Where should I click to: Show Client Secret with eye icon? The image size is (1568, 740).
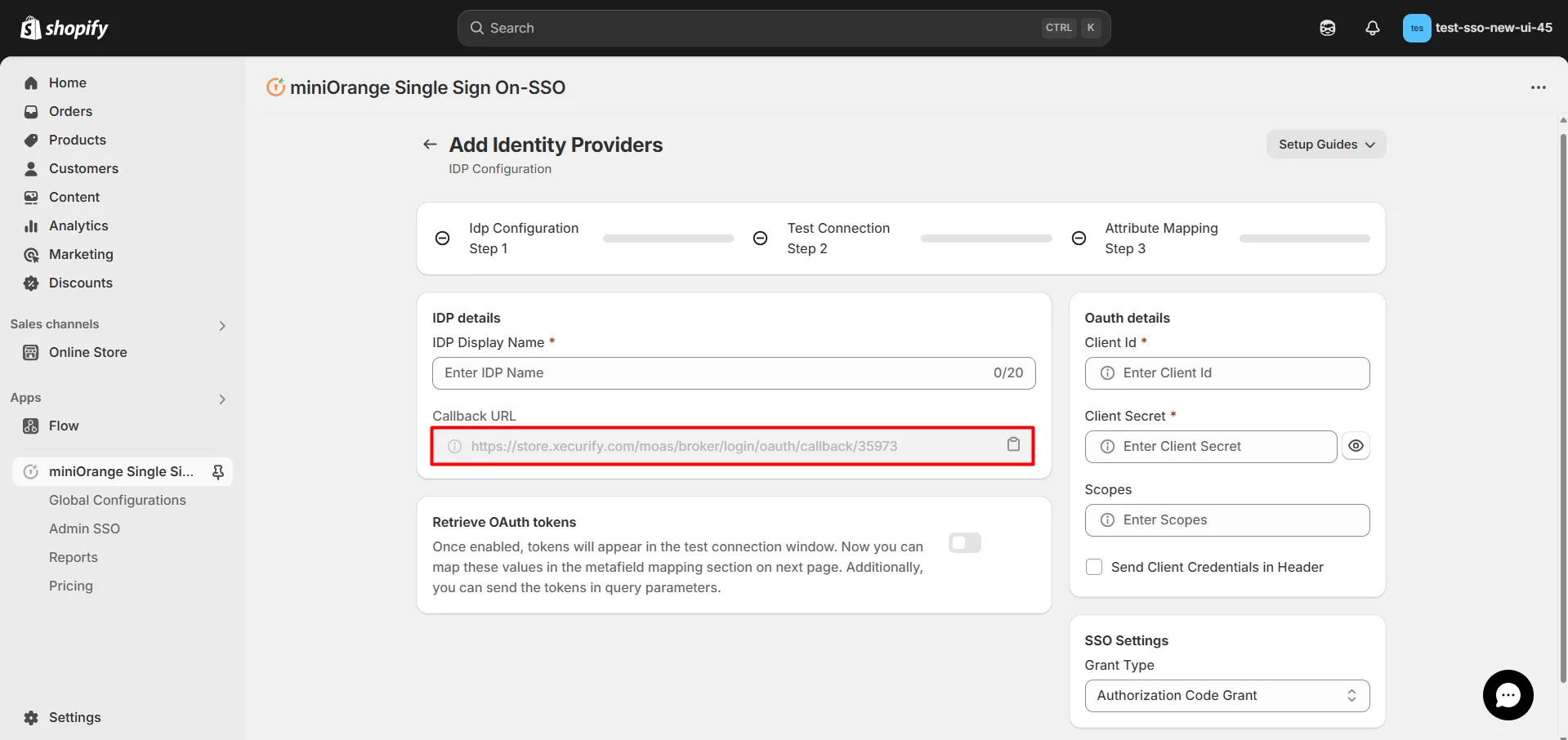[x=1356, y=446]
